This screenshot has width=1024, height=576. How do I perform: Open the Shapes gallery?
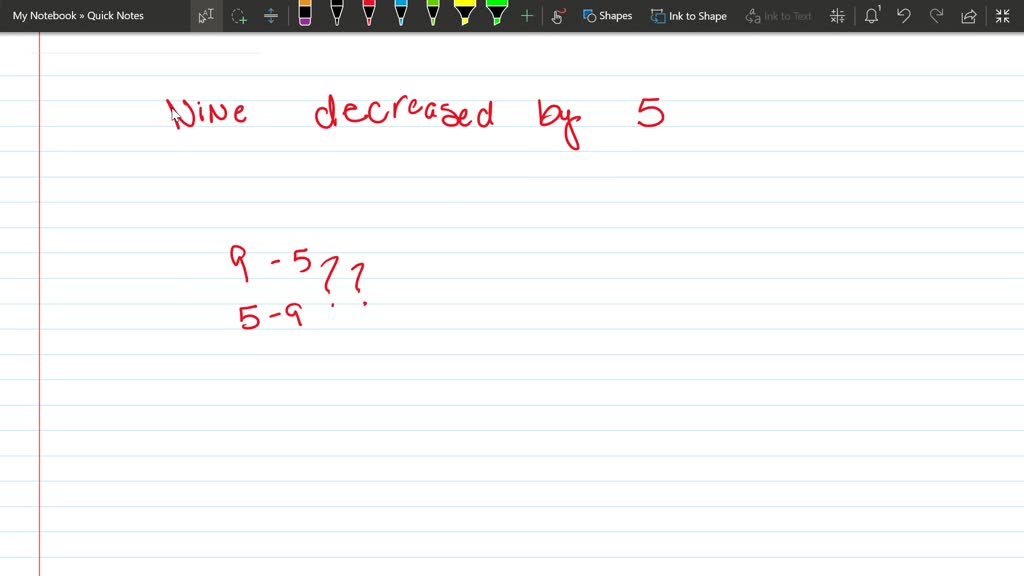click(608, 15)
